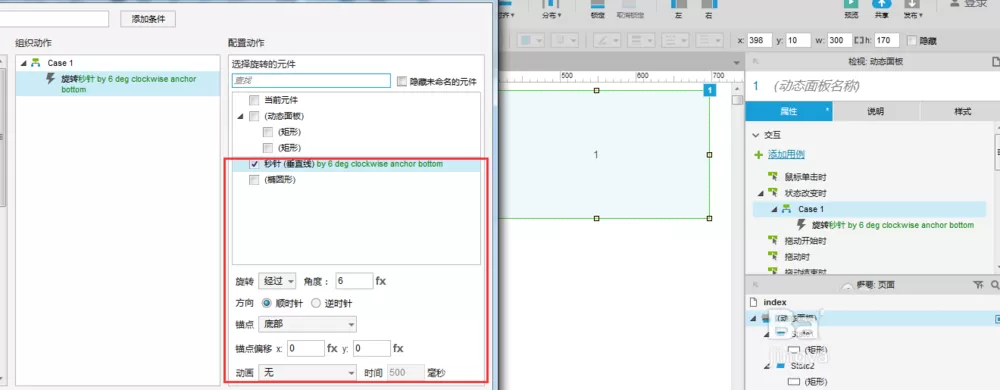The width and height of the screenshot is (1000, 390).
Task: Open fx editor next to 角度
Action: (381, 281)
